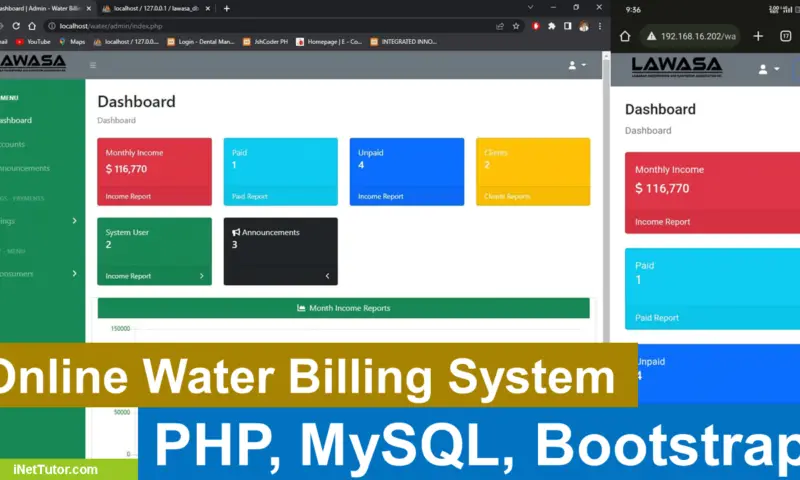800x480 pixels.
Task: Reload the page using the browser refresh icon
Action: click(31, 25)
